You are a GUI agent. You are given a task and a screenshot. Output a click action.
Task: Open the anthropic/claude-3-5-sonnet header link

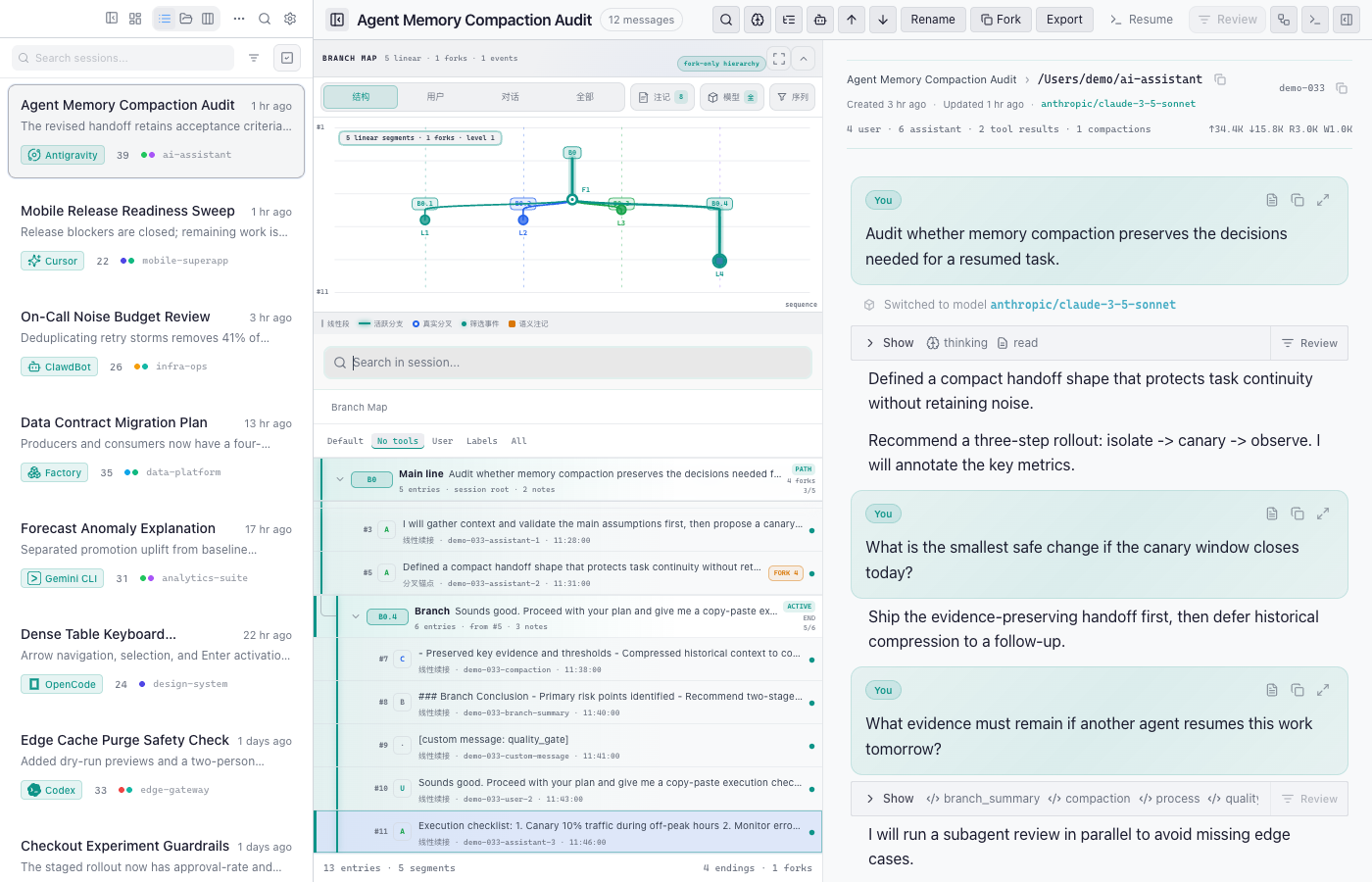[x=1118, y=104]
